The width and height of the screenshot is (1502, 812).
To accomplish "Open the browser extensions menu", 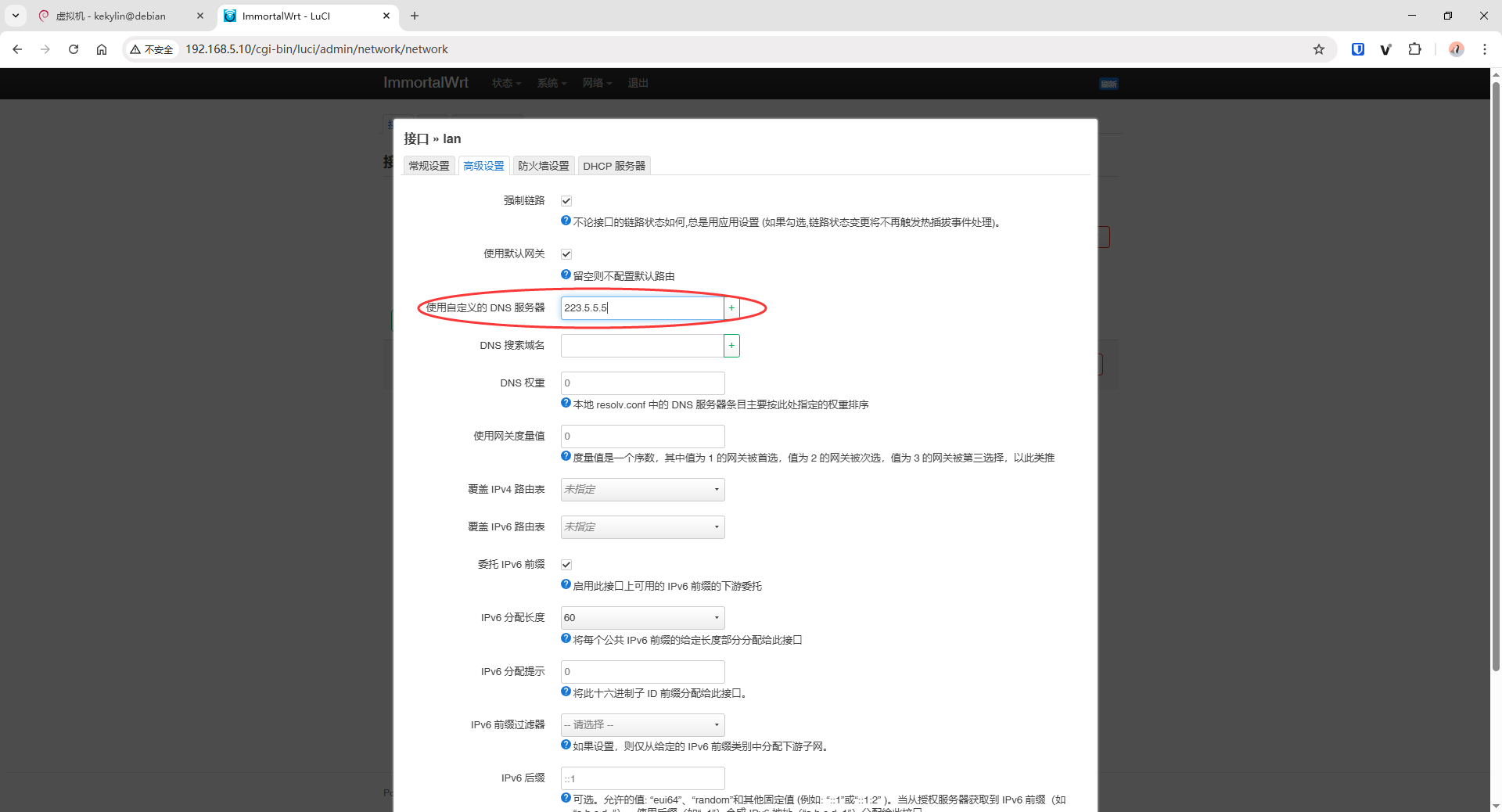I will pyautogui.click(x=1415, y=49).
